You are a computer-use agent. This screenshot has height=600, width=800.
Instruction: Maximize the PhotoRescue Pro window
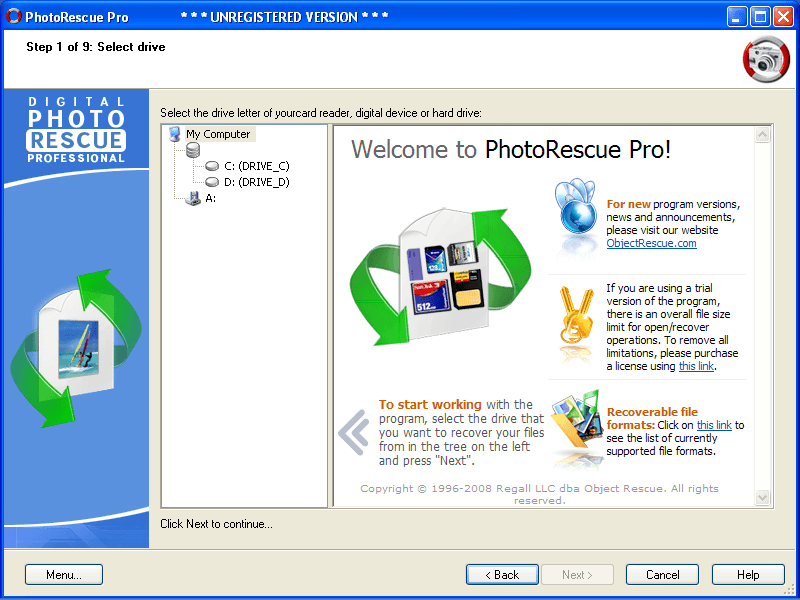(760, 17)
